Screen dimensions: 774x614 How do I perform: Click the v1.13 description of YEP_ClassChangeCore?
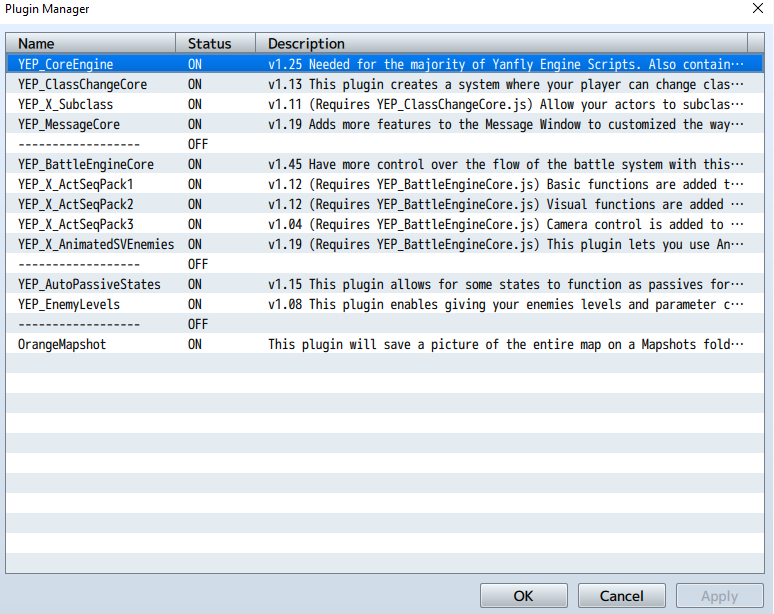[x=506, y=84]
